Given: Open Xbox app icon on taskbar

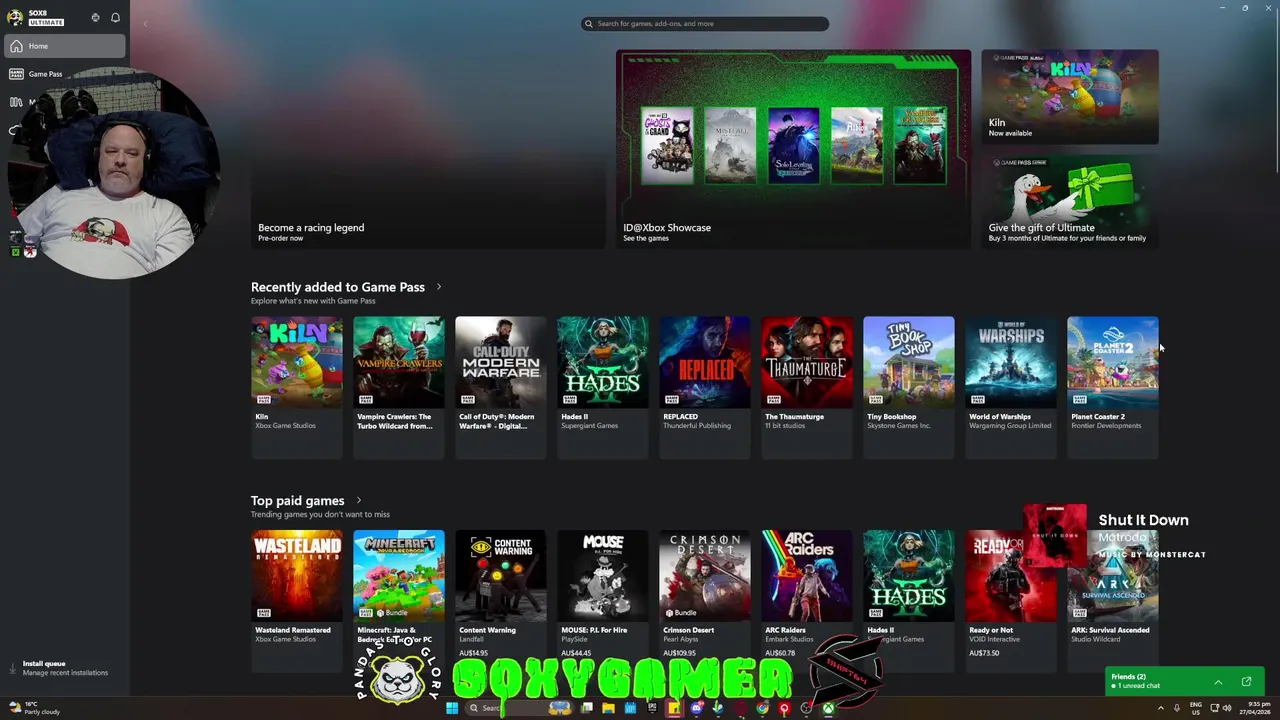Looking at the screenshot, I should 829,708.
